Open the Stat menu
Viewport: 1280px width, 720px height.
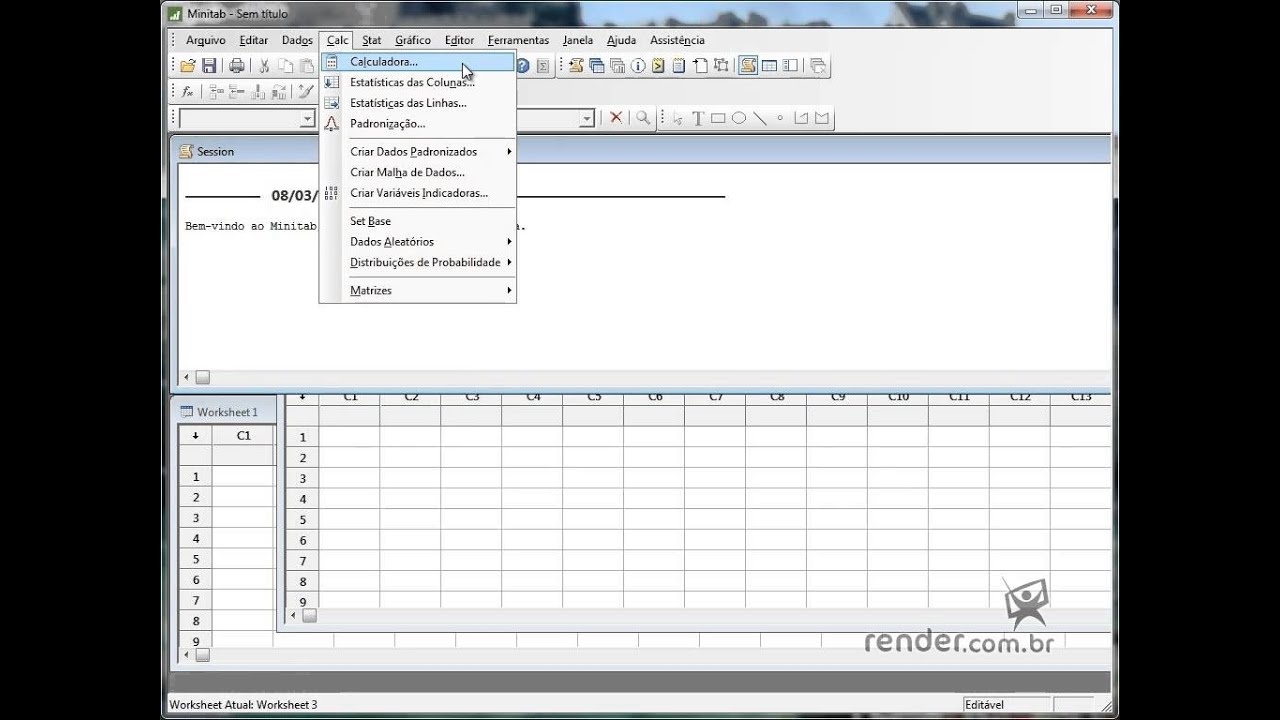(x=372, y=40)
